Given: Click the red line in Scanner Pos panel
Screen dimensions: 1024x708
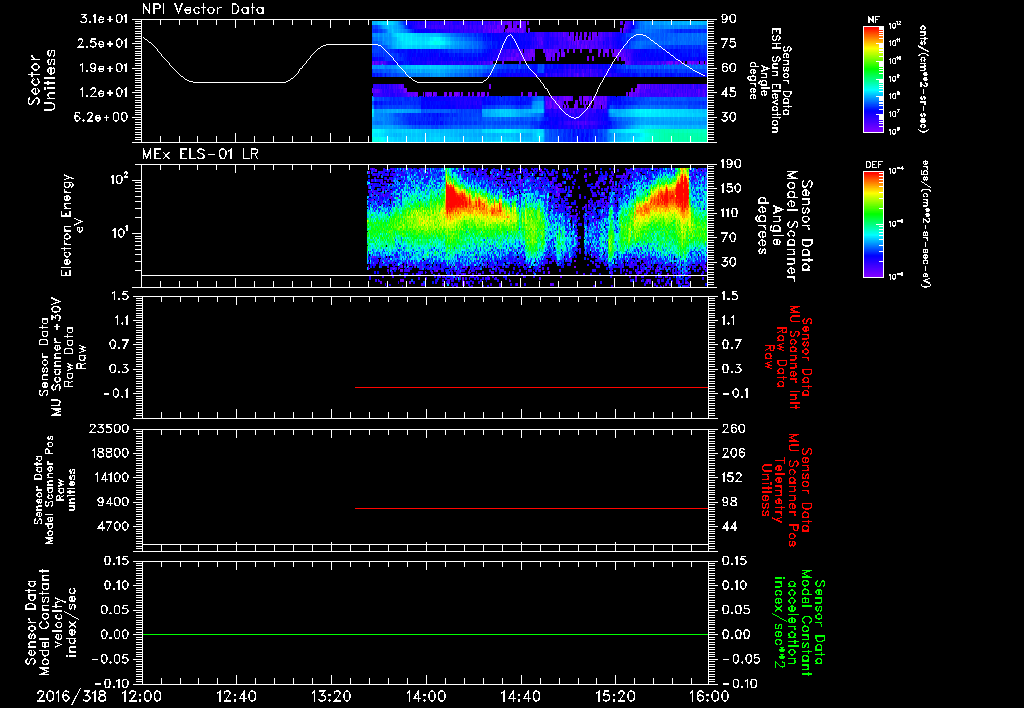Looking at the screenshot, I should [x=531, y=508].
